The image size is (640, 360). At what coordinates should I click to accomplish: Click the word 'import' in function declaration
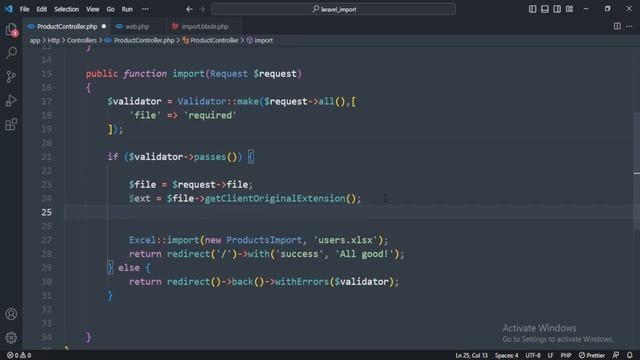tap(188, 73)
